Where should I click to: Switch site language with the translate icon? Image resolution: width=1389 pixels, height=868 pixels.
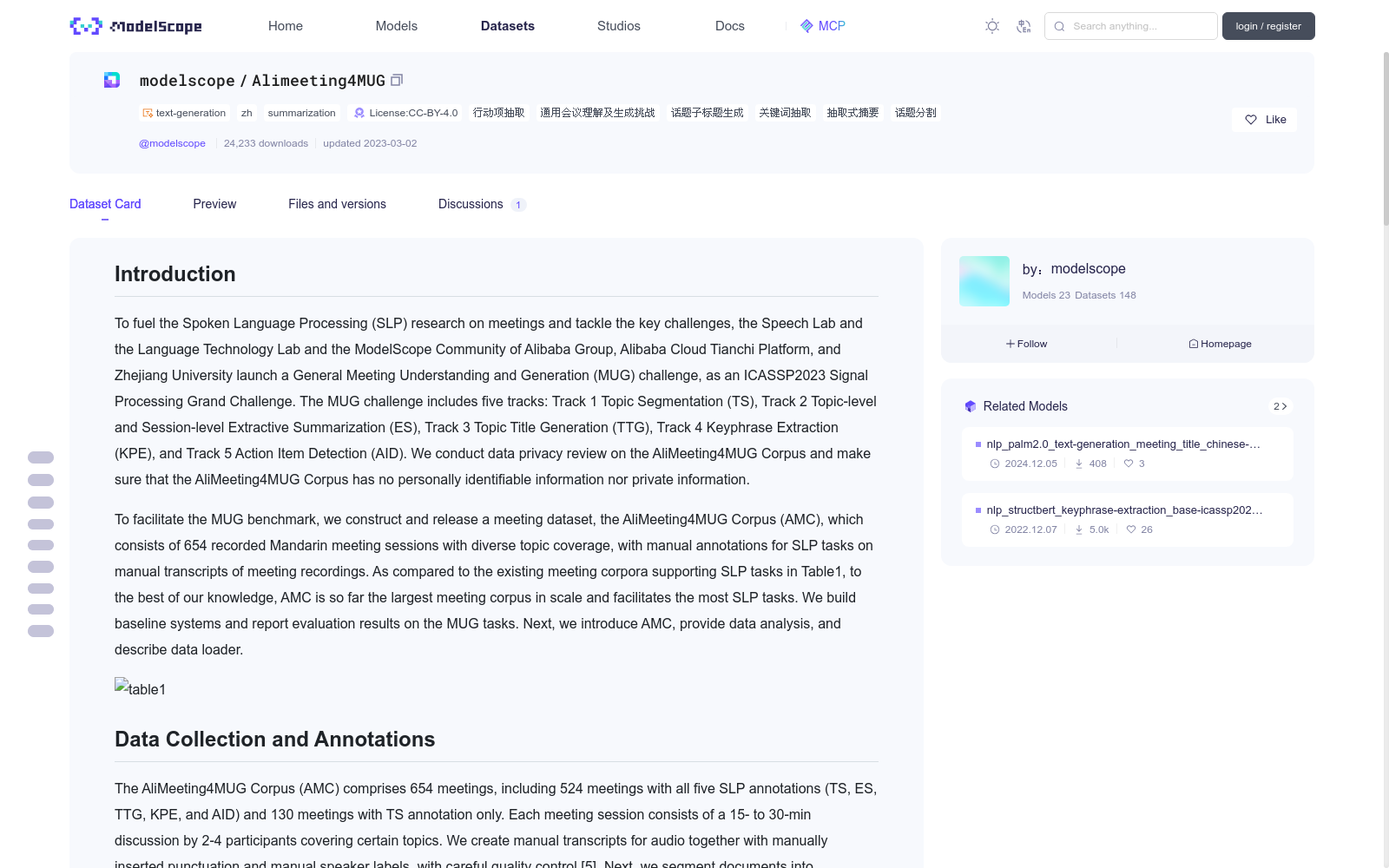[1024, 26]
